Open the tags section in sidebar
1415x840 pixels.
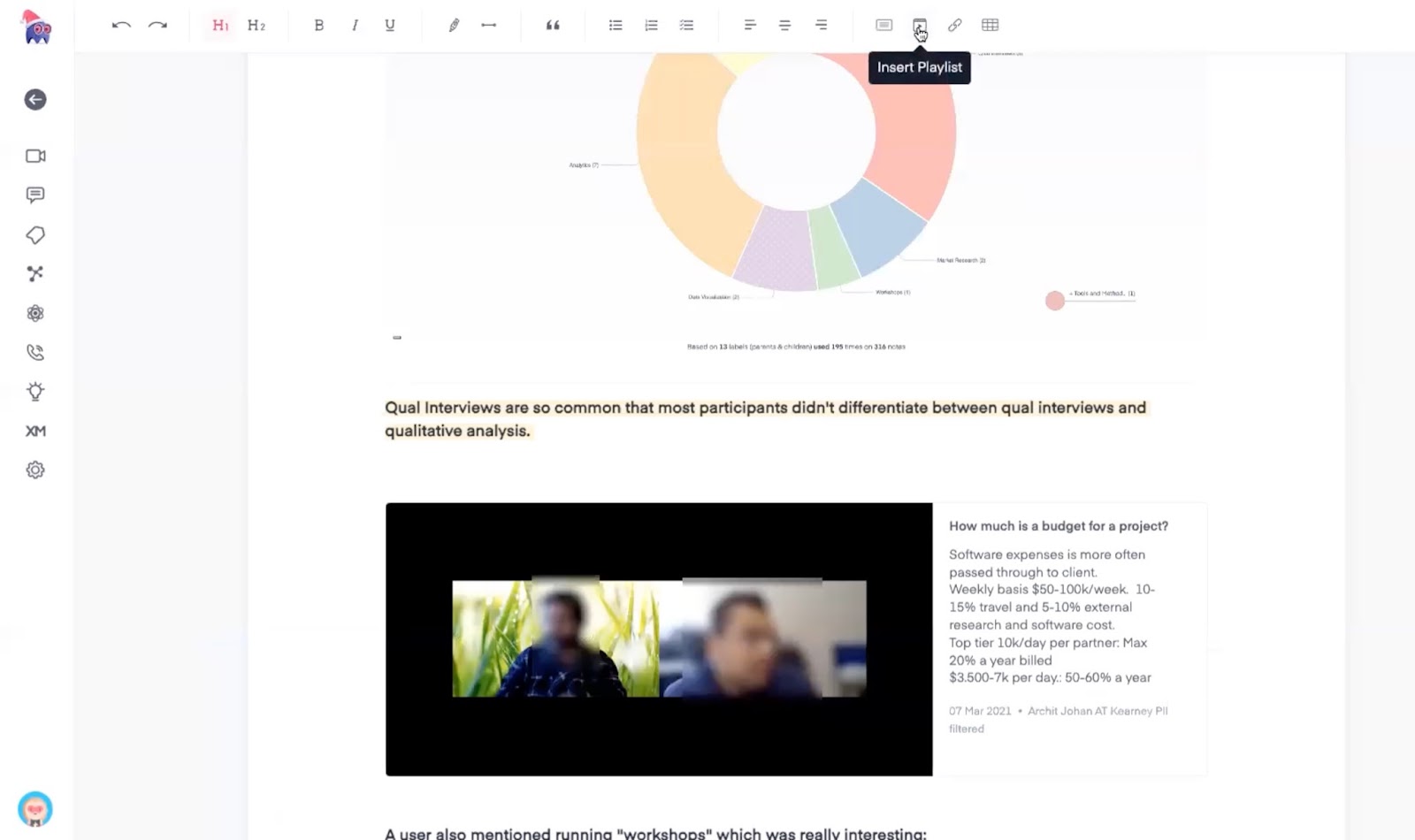point(35,235)
